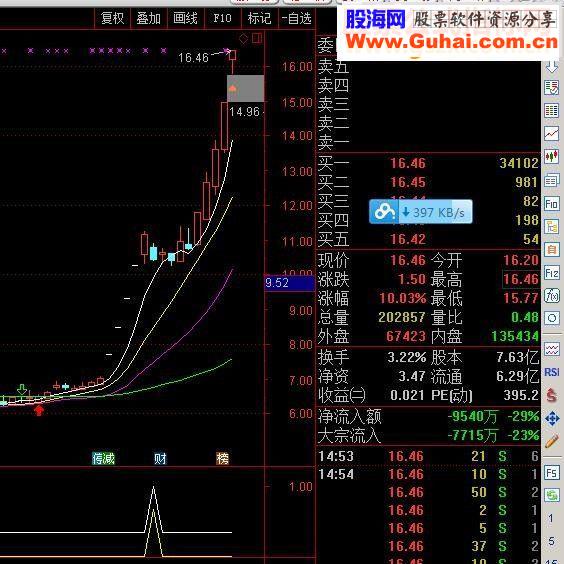Click the 今开 value 16.20
This screenshot has width=564, height=564.
521,260
